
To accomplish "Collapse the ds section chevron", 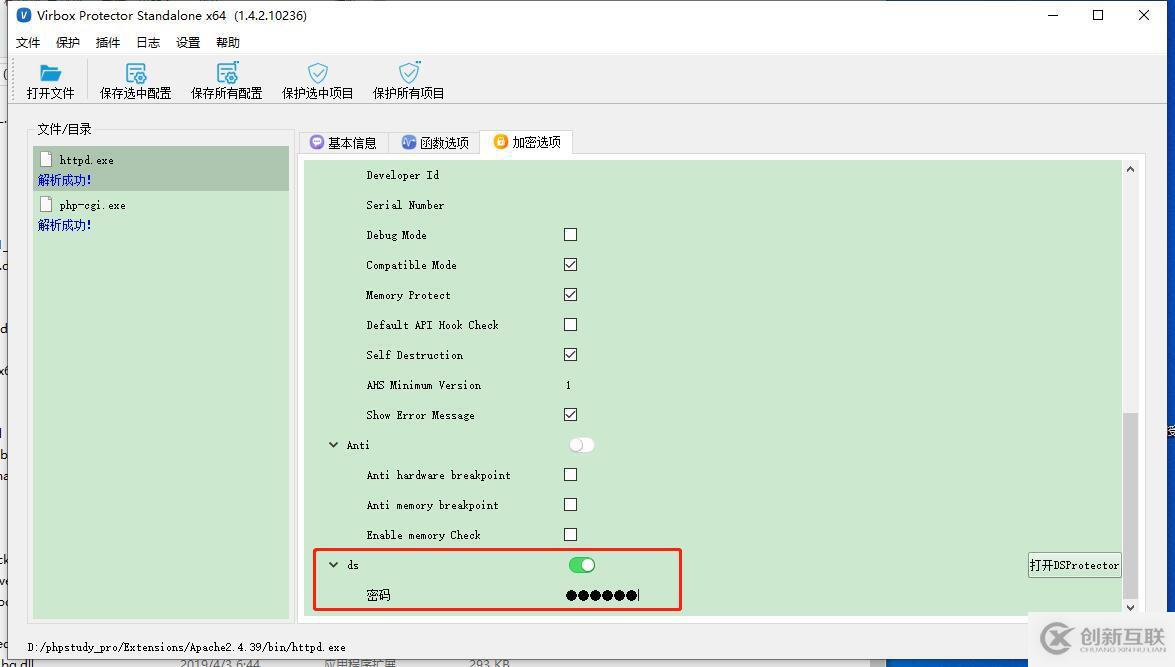I will coord(333,564).
